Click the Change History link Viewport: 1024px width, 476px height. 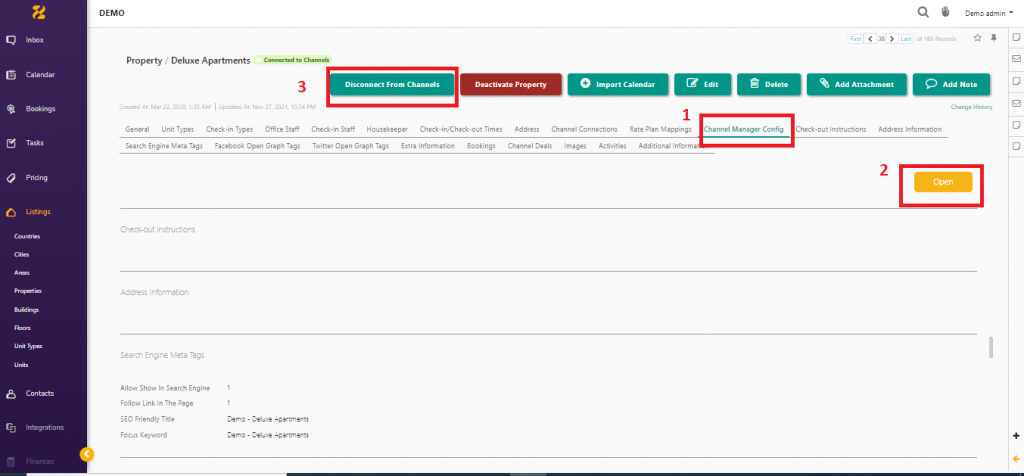click(970, 106)
